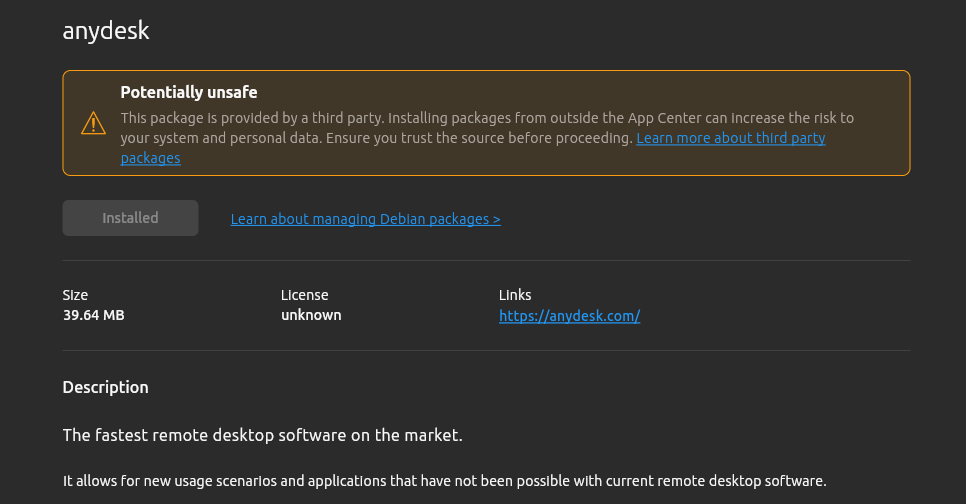Select the Potentially unsafe heading
Image resolution: width=966 pixels, height=504 pixels.
pos(189,92)
